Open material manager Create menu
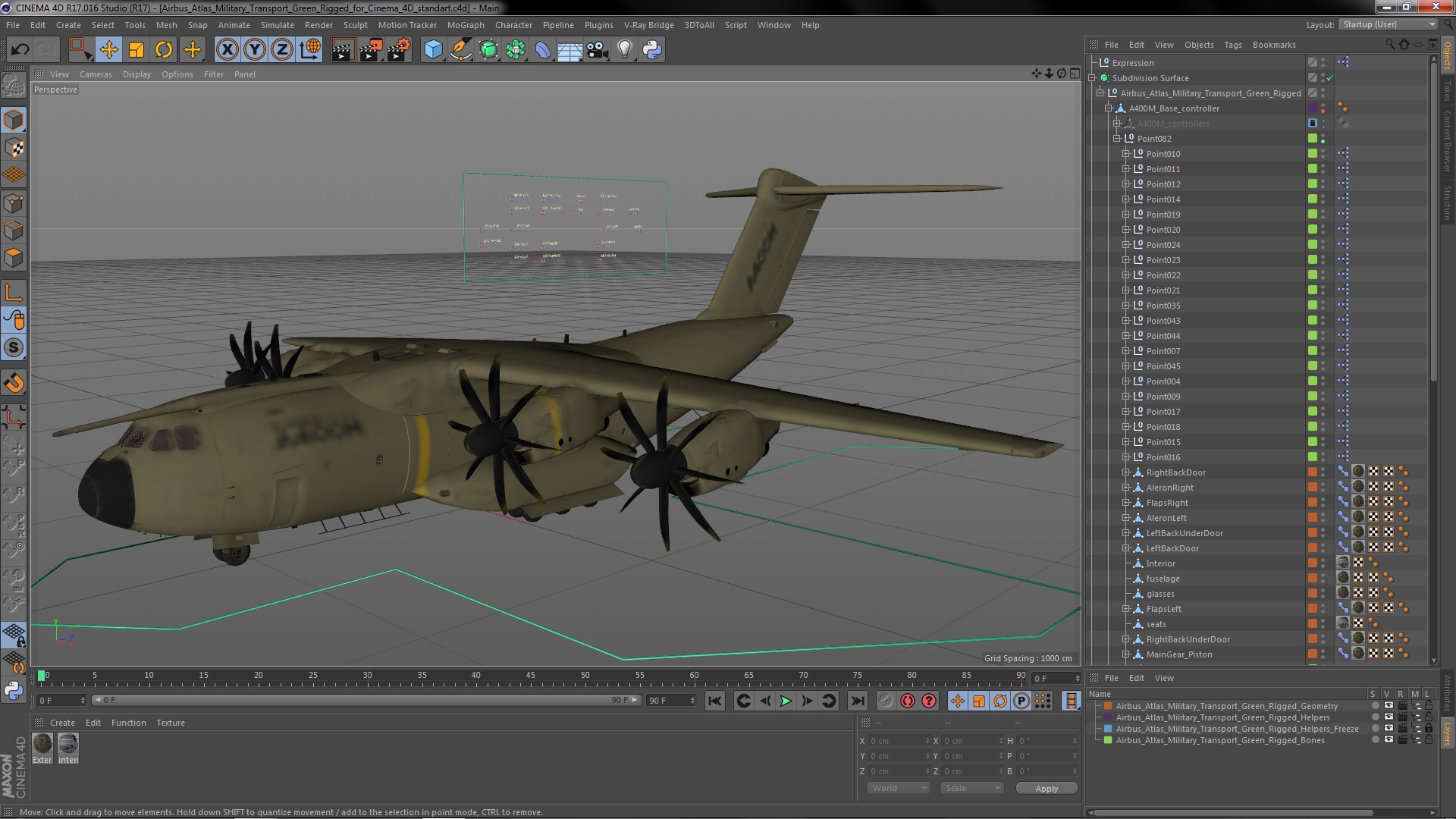Screen dimensions: 1456x819 click(x=62, y=723)
